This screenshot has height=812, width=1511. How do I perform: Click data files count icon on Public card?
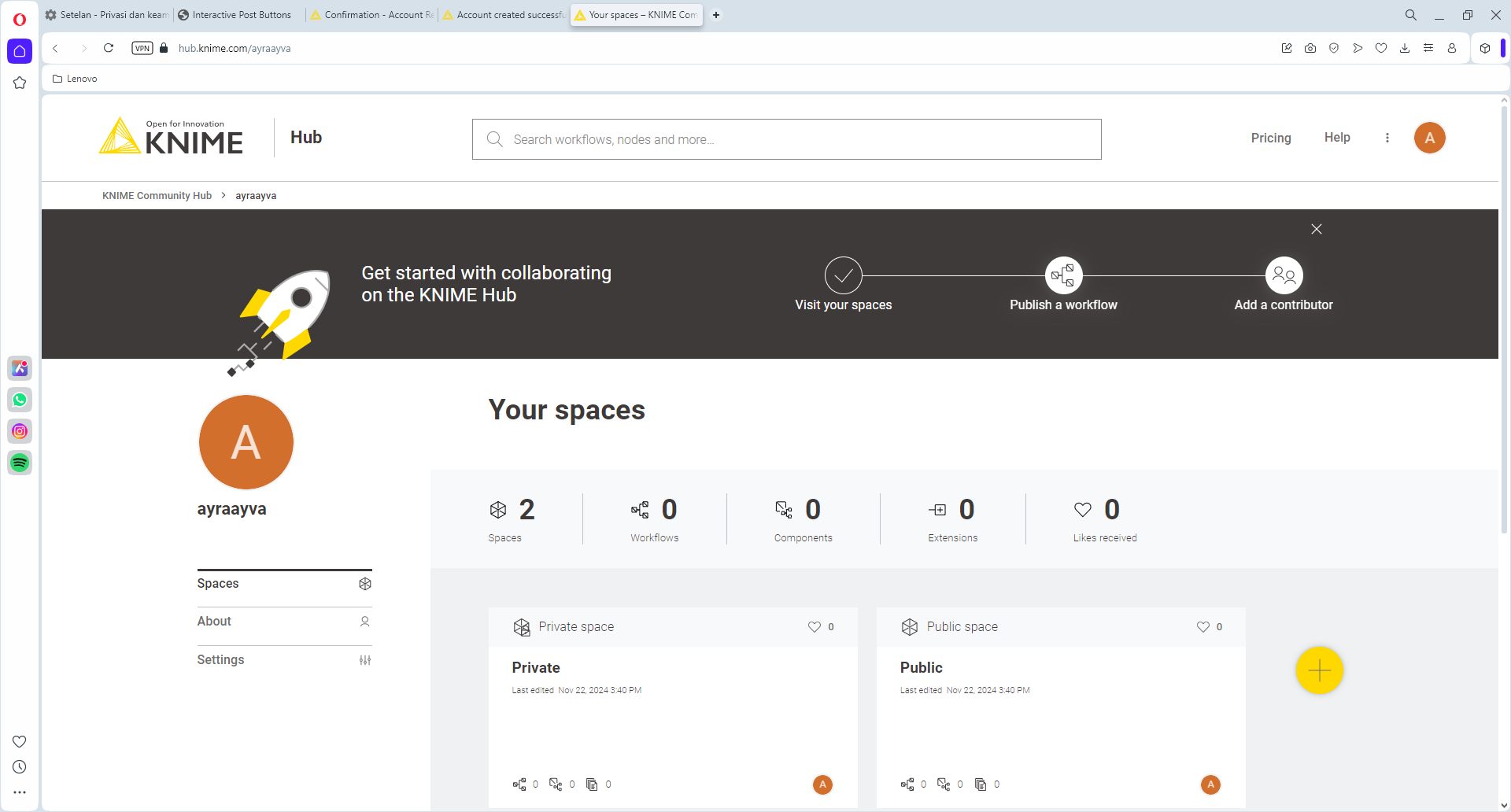pos(981,784)
